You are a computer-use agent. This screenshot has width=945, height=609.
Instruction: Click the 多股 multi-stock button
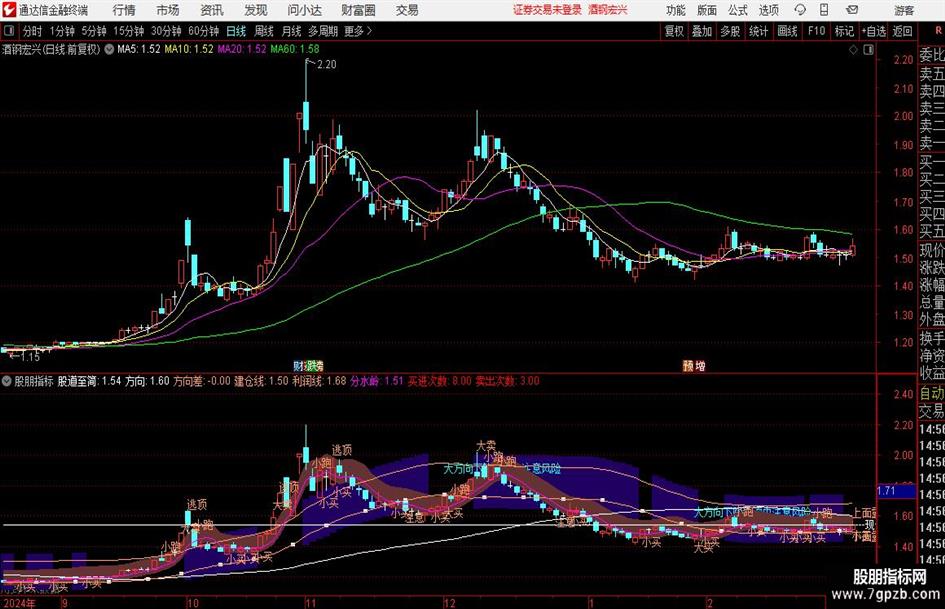pos(730,31)
